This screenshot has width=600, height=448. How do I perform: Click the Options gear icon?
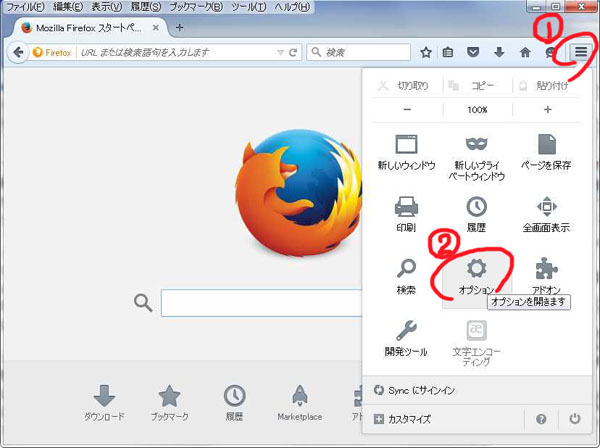[477, 270]
